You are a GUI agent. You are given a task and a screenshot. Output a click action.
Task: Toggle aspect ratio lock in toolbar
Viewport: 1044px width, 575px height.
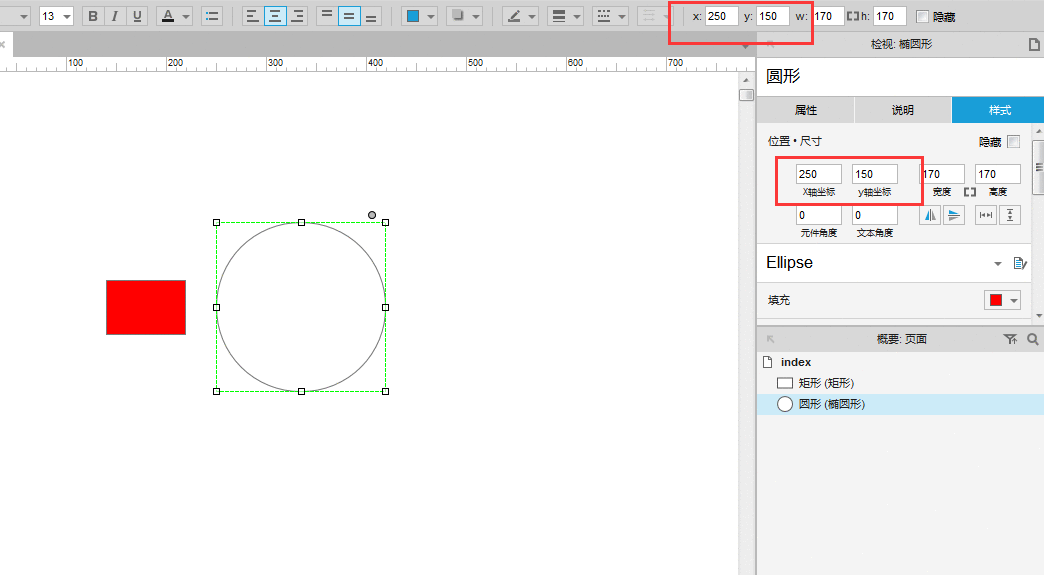point(852,16)
